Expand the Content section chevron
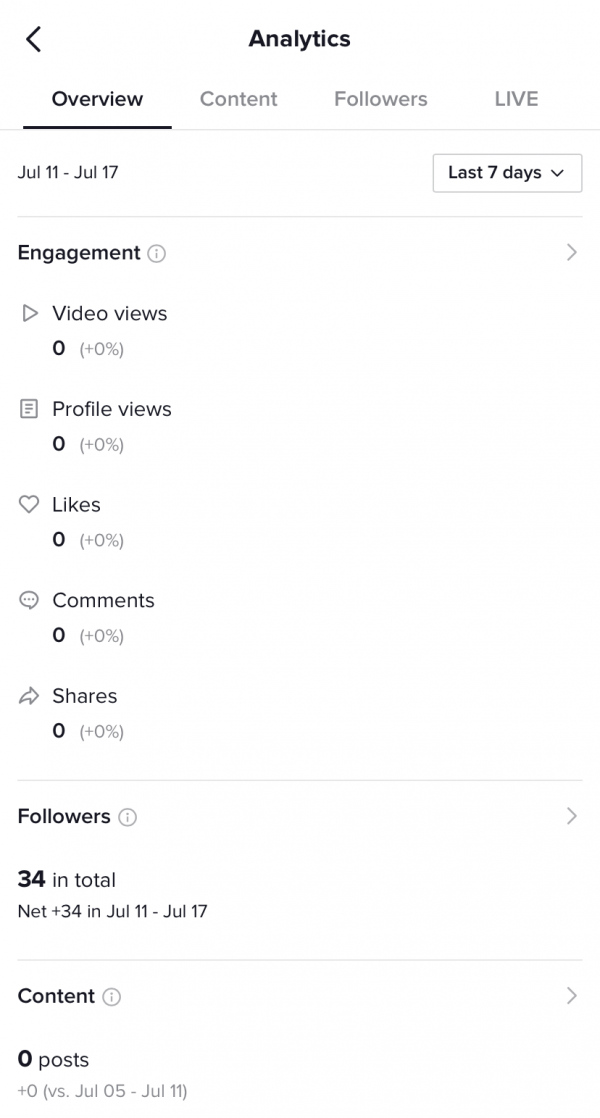The height and width of the screenshot is (1118, 600). click(x=572, y=997)
